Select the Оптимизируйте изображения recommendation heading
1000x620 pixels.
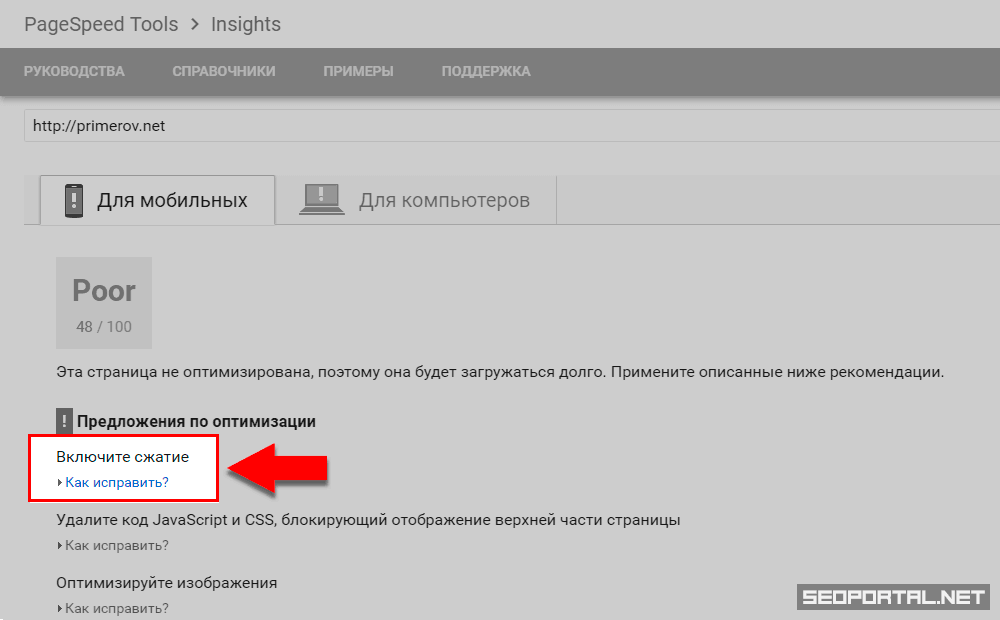(x=166, y=582)
